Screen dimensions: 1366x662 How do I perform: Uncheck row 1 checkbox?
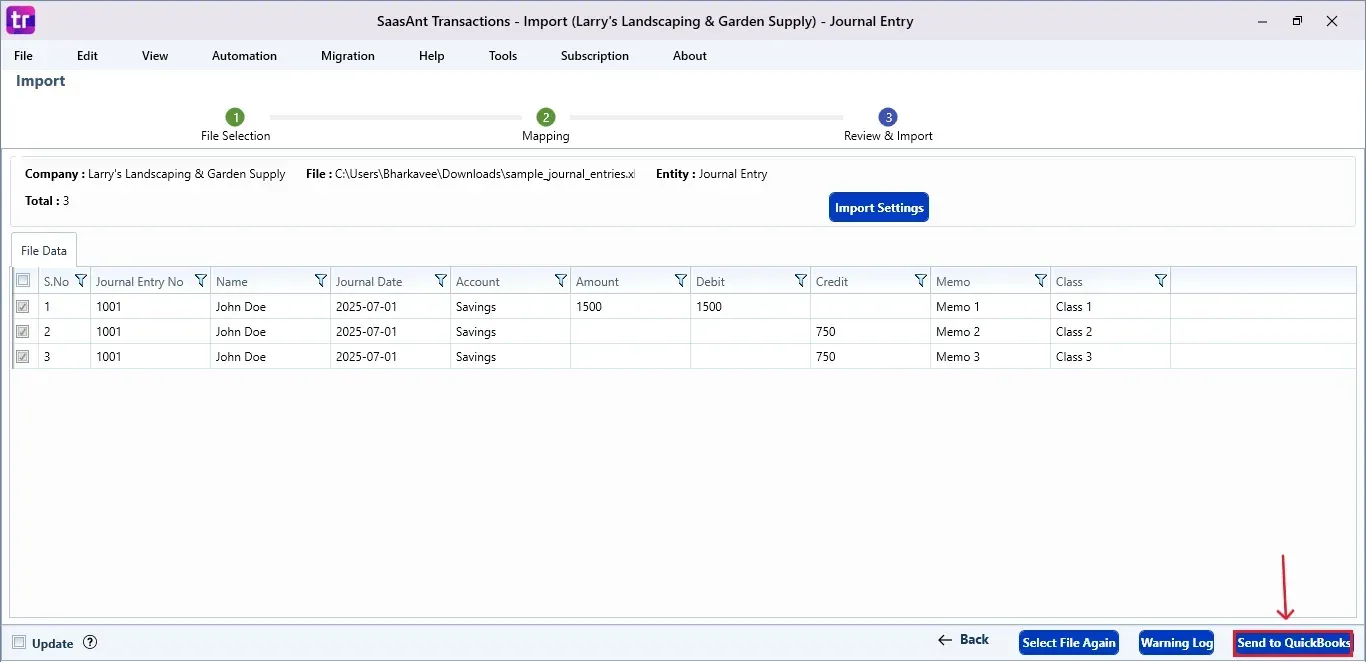(x=23, y=306)
